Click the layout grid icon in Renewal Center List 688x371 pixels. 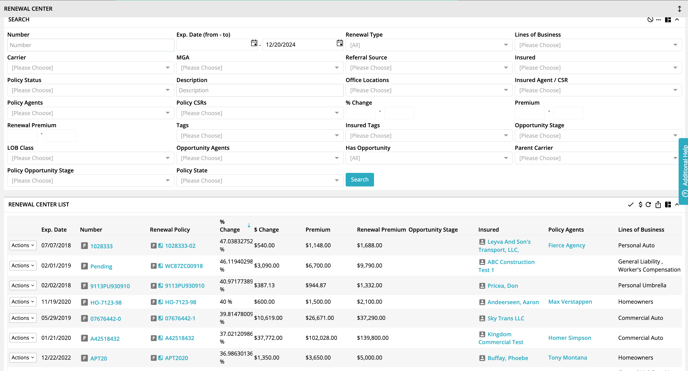668,205
